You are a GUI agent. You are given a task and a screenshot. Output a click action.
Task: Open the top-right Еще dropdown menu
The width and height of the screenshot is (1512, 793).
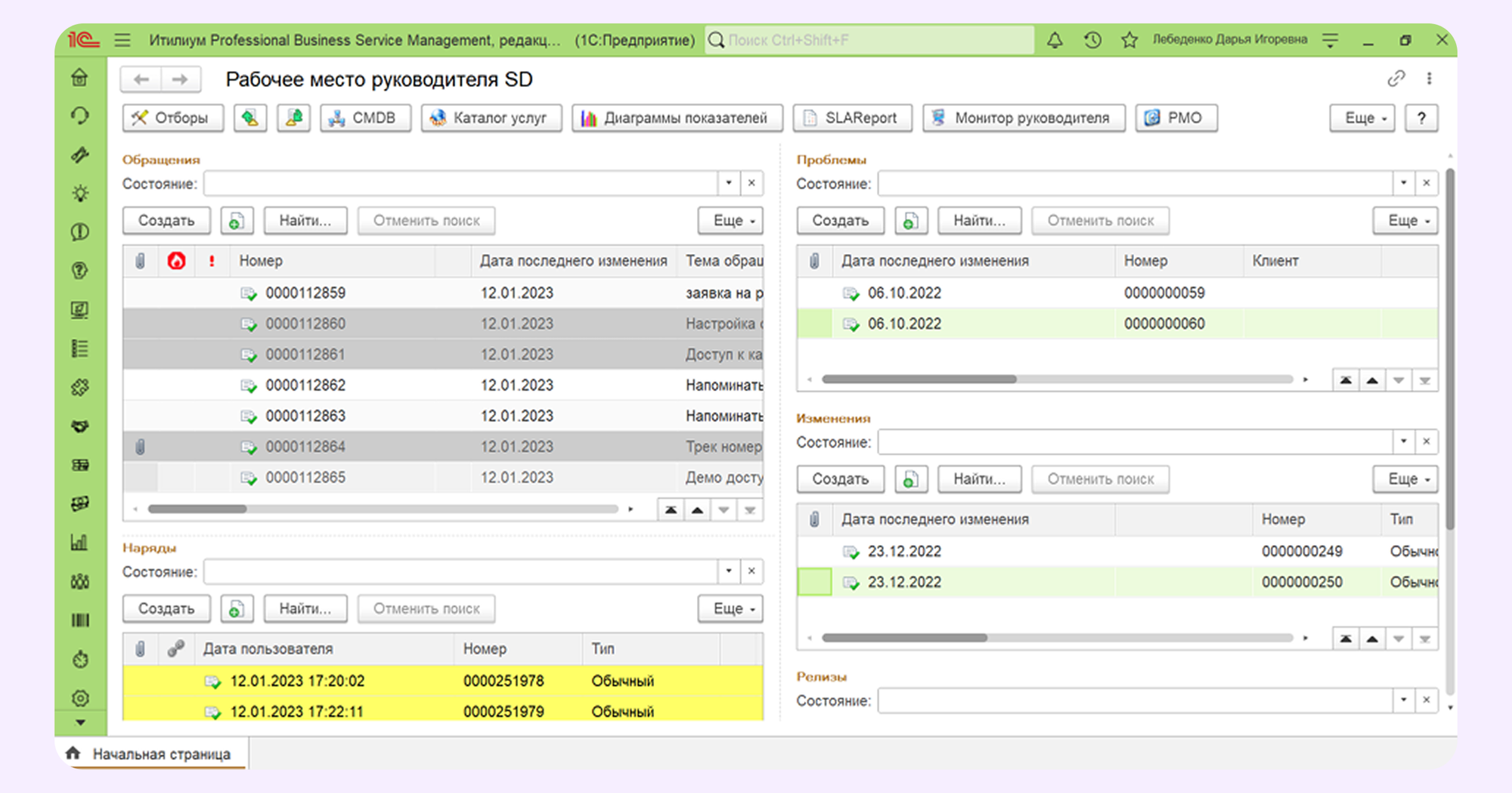[1362, 118]
